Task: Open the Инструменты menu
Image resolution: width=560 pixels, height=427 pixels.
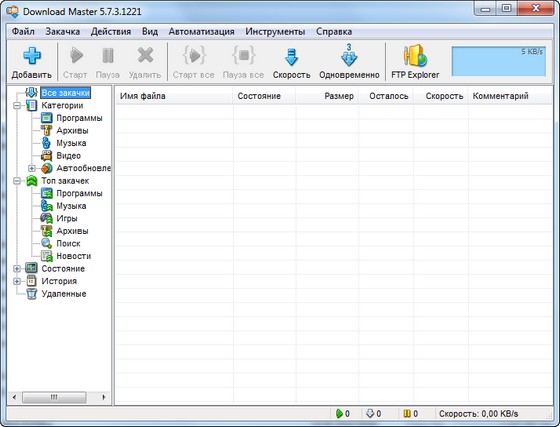Action: (x=275, y=31)
